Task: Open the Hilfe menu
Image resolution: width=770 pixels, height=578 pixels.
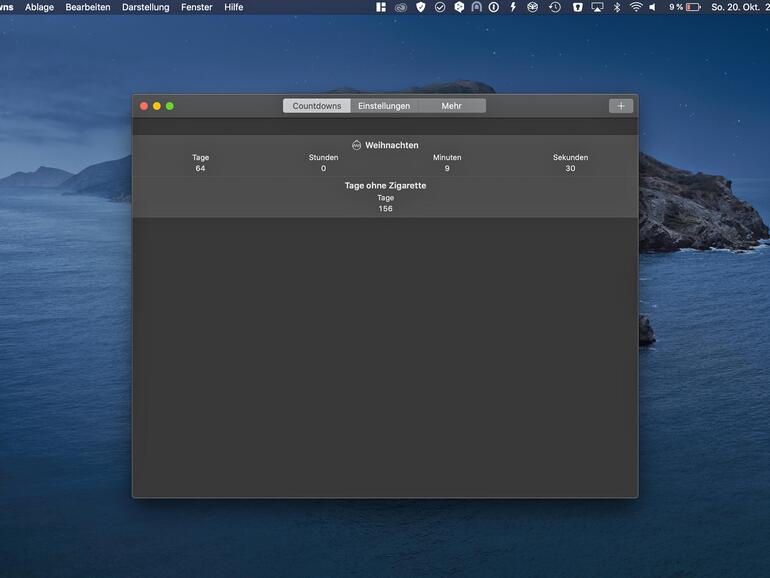Action: tap(233, 7)
